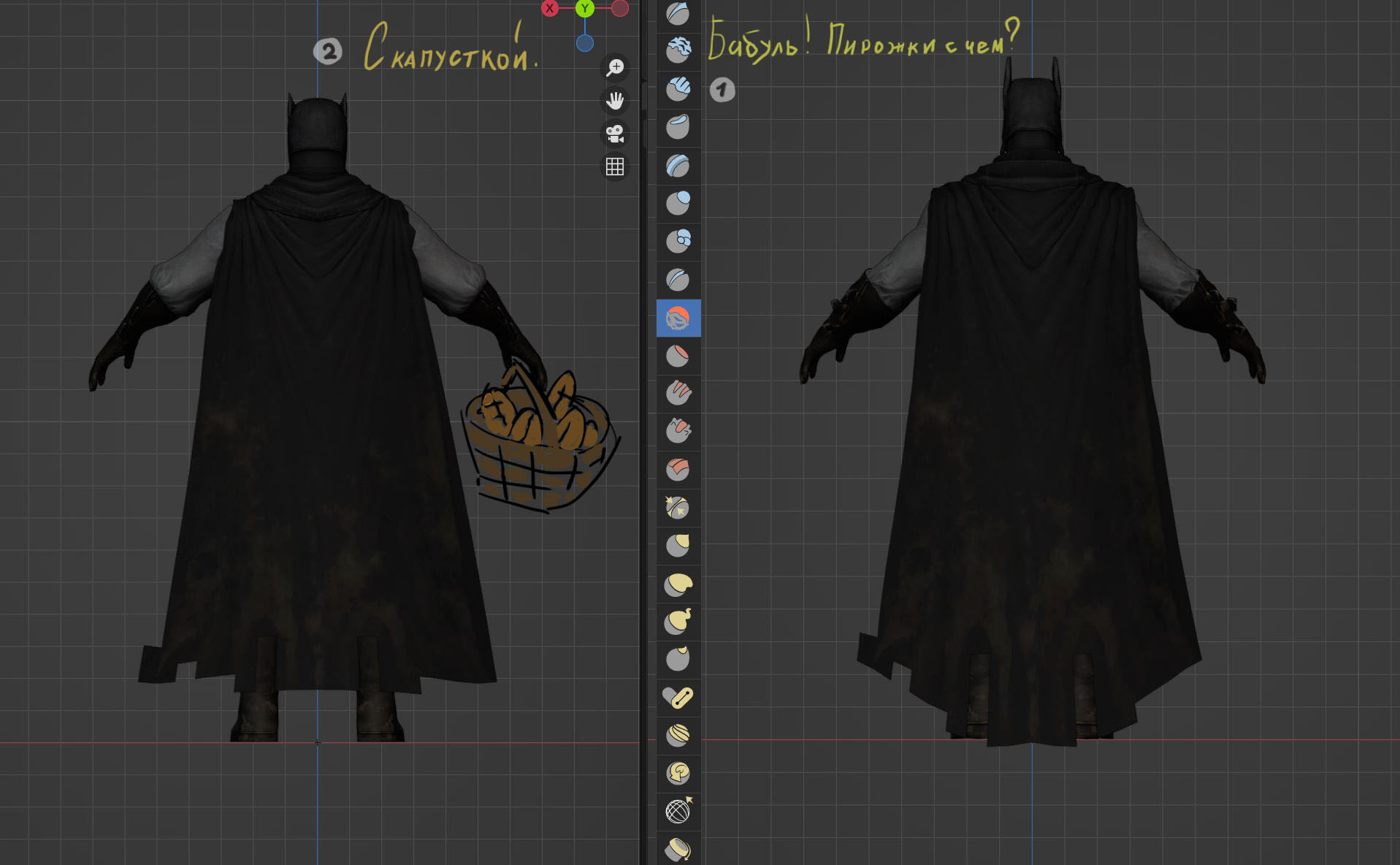
Task: Select the Inflate sculpt brush
Action: 678,203
